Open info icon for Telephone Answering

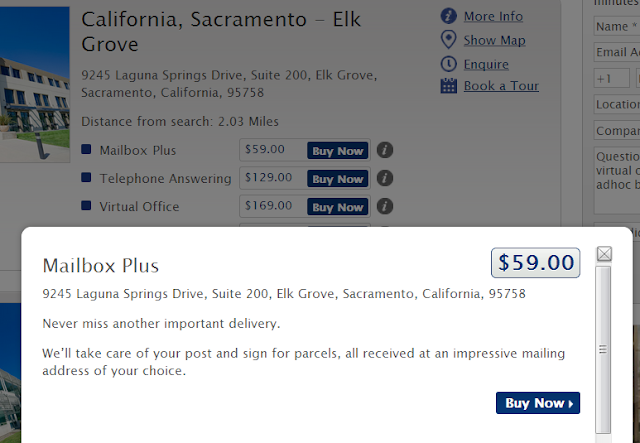[385, 178]
